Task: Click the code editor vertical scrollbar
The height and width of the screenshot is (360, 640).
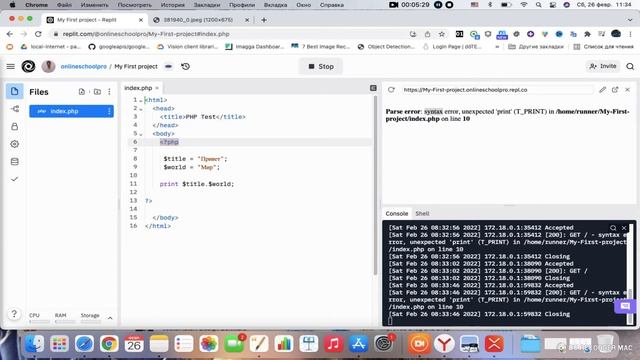Action: coord(375,186)
